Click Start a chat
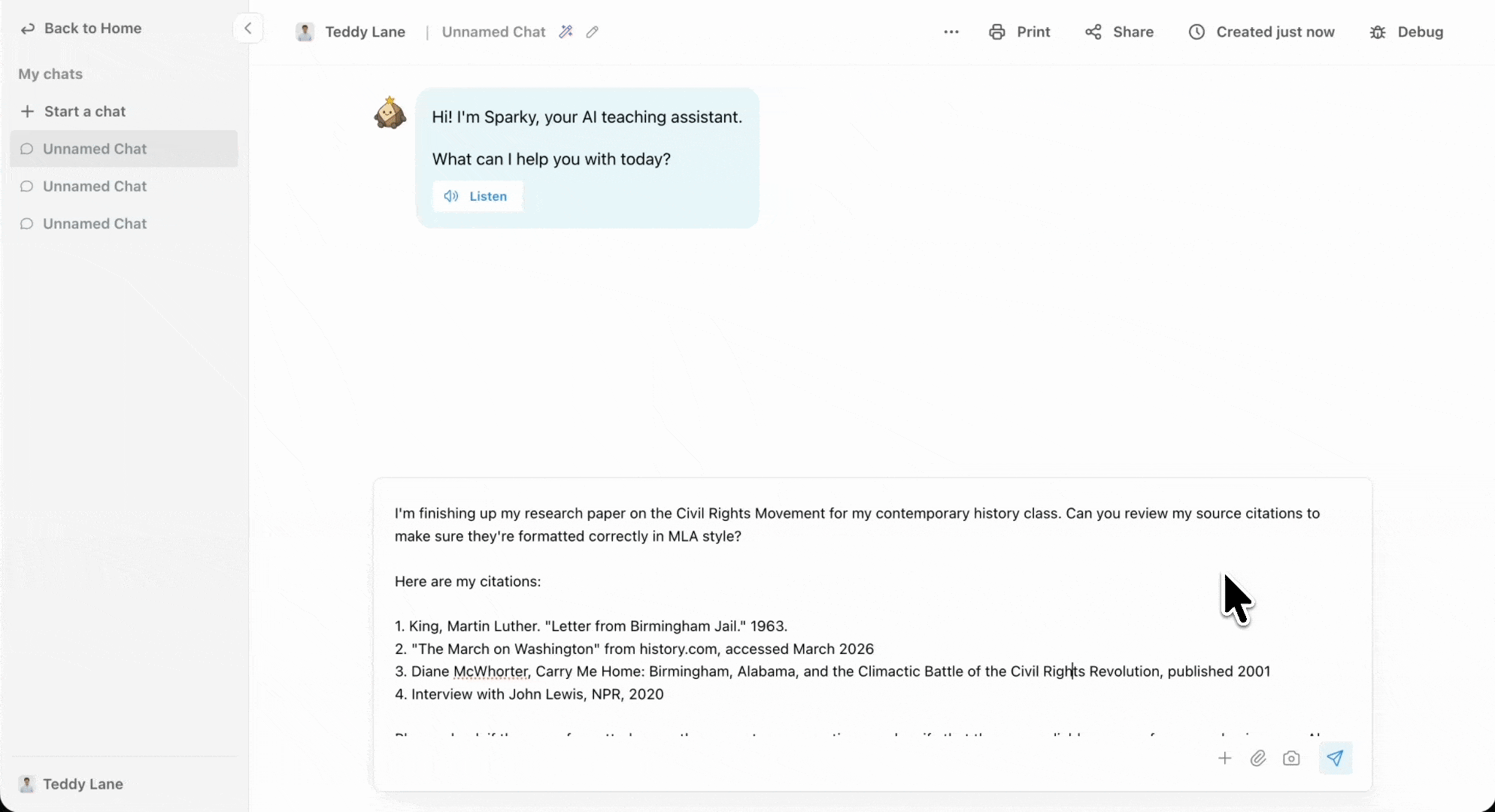This screenshot has height=812, width=1495. pyautogui.click(x=73, y=111)
